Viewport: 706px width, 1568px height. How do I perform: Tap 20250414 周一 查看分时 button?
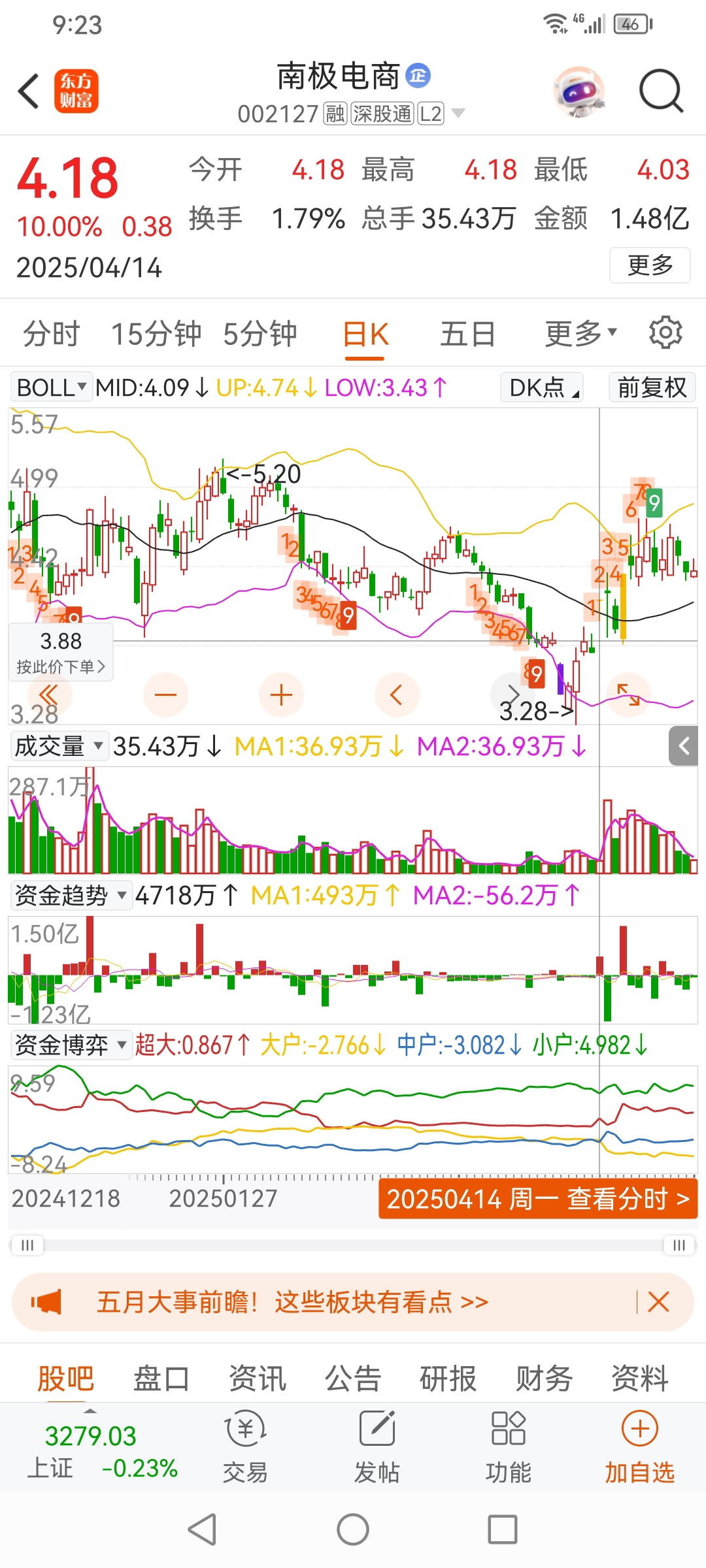(x=538, y=1199)
